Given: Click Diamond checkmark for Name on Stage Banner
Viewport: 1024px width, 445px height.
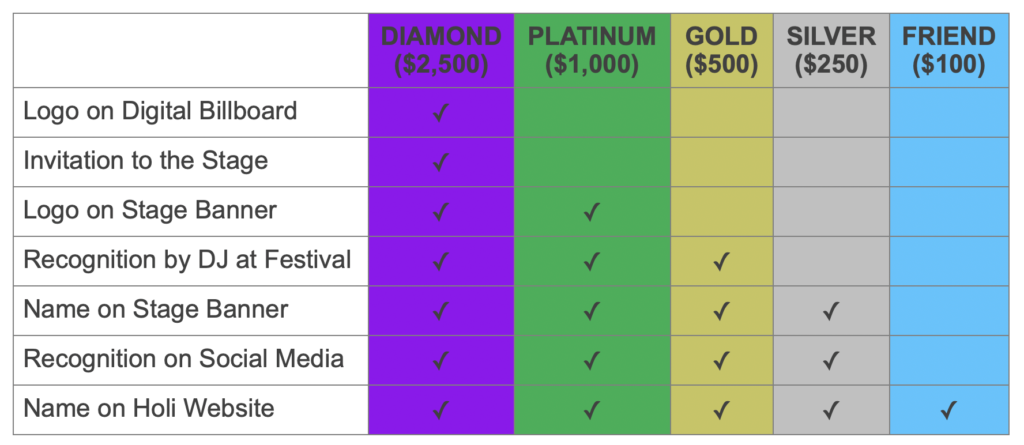Looking at the screenshot, I should pyautogui.click(x=441, y=311).
